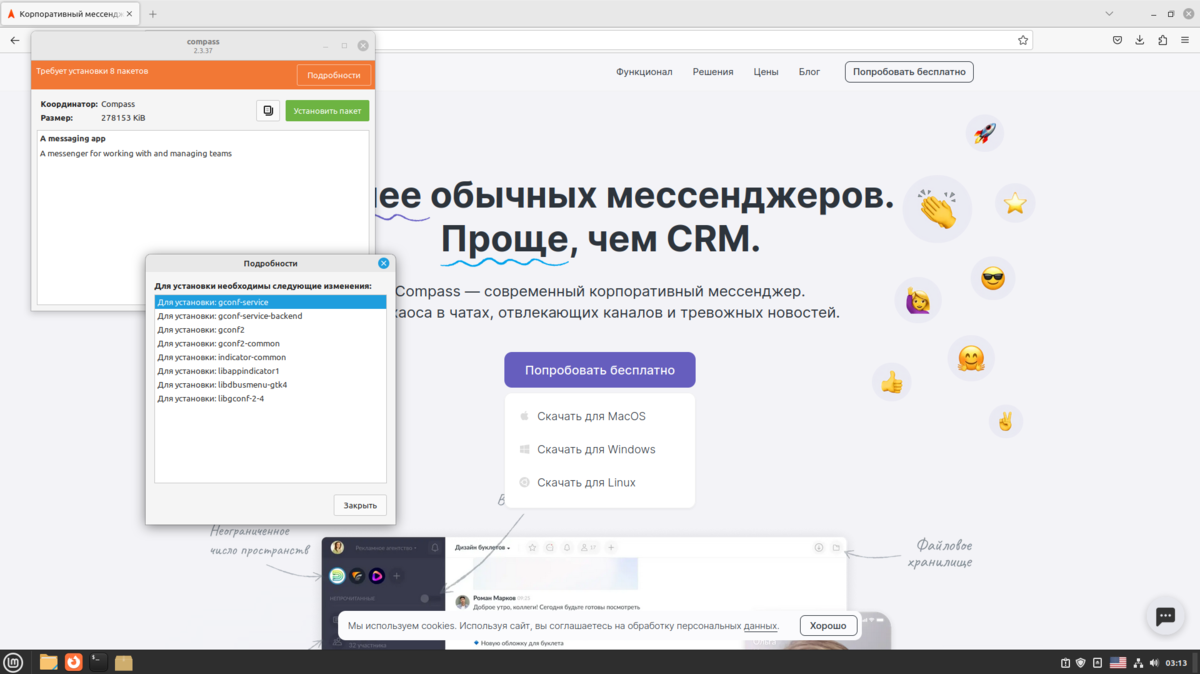Click the Wi‑Fi-style workspace icon in preview
Screen dimensions: 1200x674
358,576
